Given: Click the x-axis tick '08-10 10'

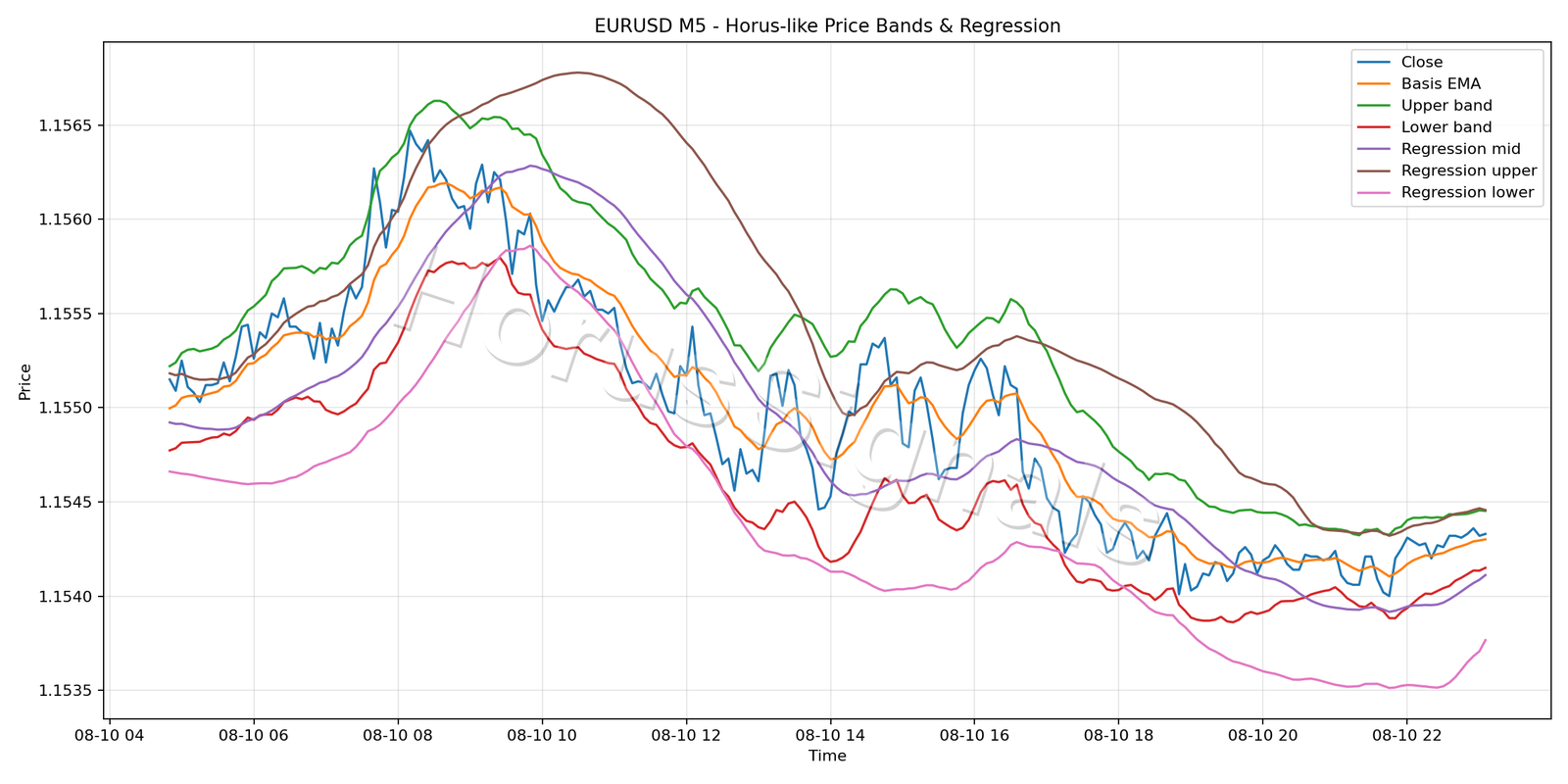Looking at the screenshot, I should click(542, 735).
